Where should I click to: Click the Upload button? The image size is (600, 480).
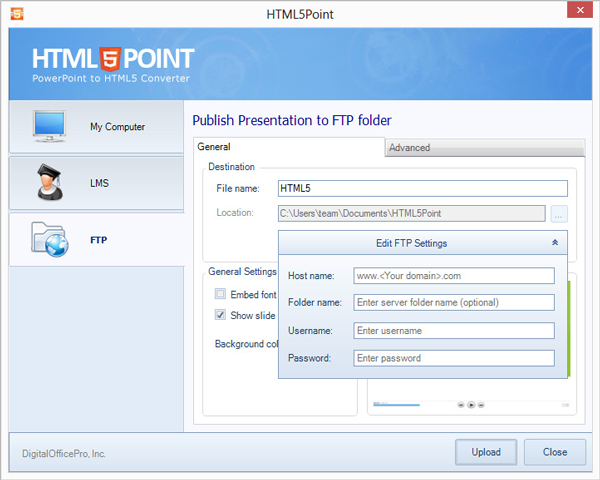click(x=486, y=452)
